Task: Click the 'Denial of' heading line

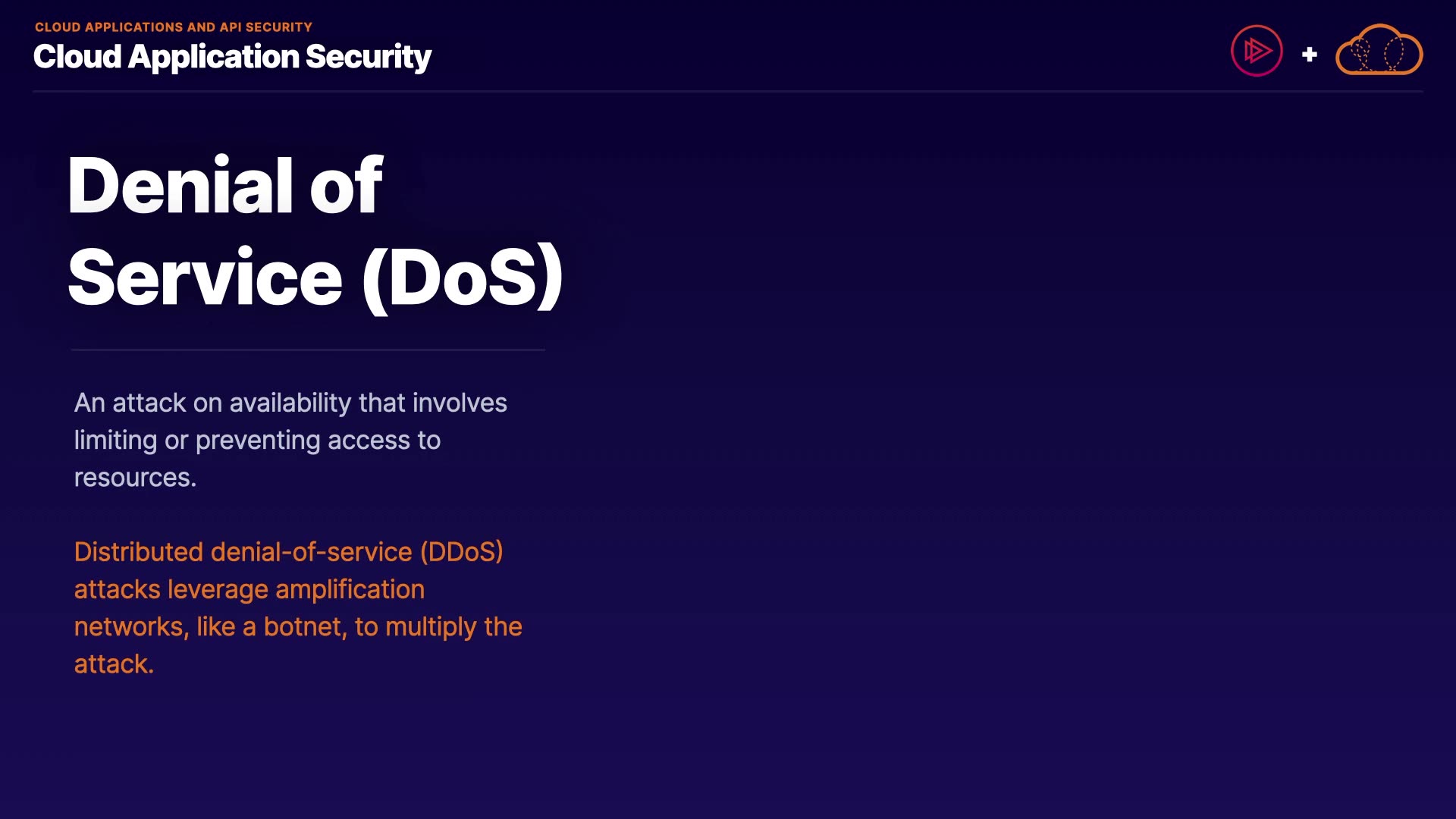Action: 225,186
